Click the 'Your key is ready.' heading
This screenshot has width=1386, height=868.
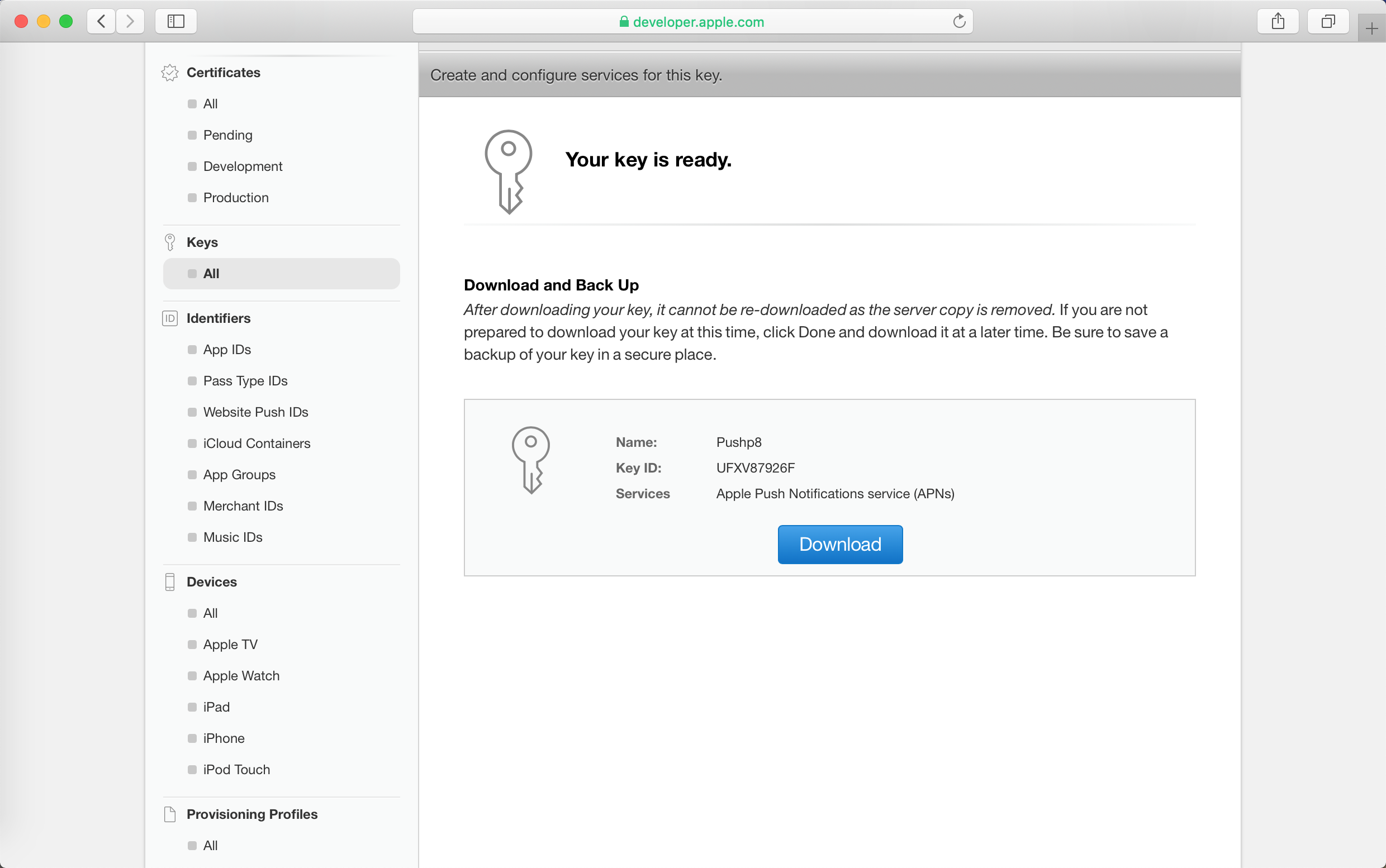pos(648,160)
